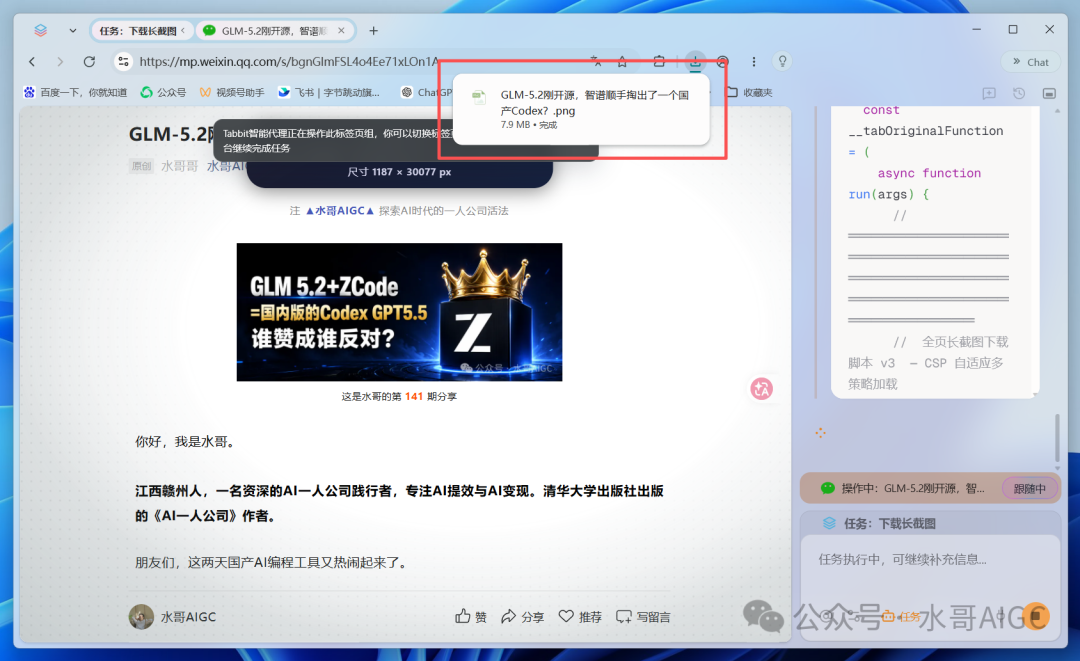Click the PNG file icon in download popup
The height and width of the screenshot is (661, 1080).
pos(479,97)
